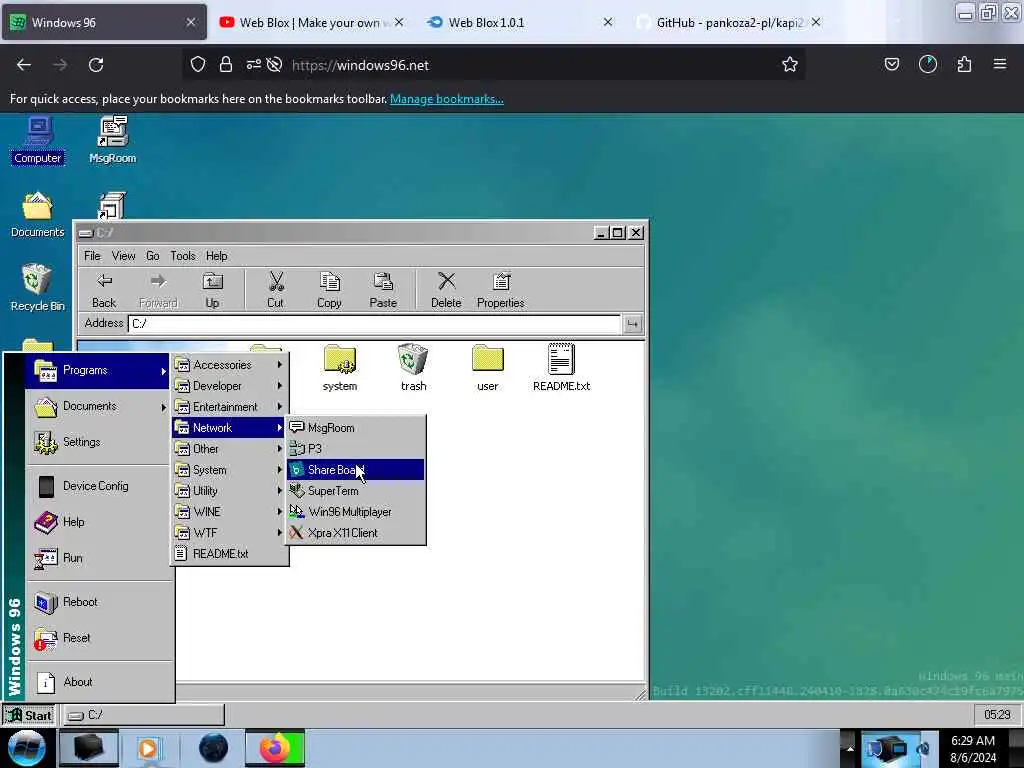Open the Documents desktop folder
Screen dimensions: 1024x768
pyautogui.click(x=37, y=215)
